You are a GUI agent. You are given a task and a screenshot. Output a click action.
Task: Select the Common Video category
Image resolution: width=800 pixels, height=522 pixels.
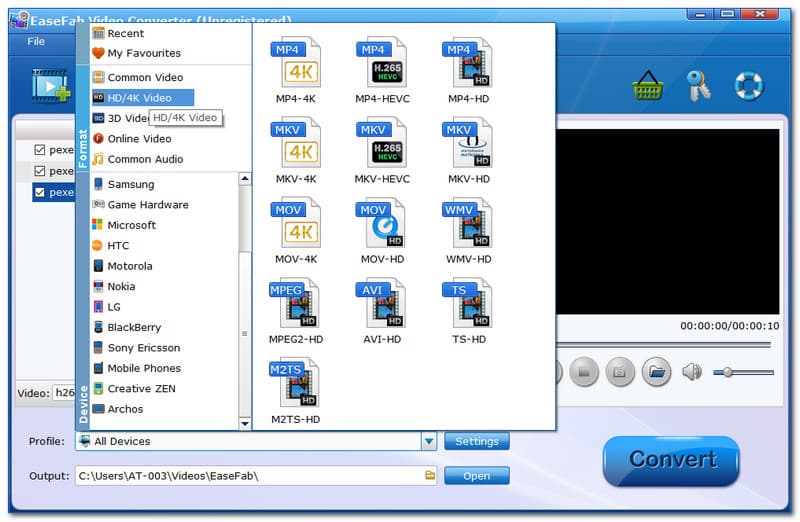[138, 78]
